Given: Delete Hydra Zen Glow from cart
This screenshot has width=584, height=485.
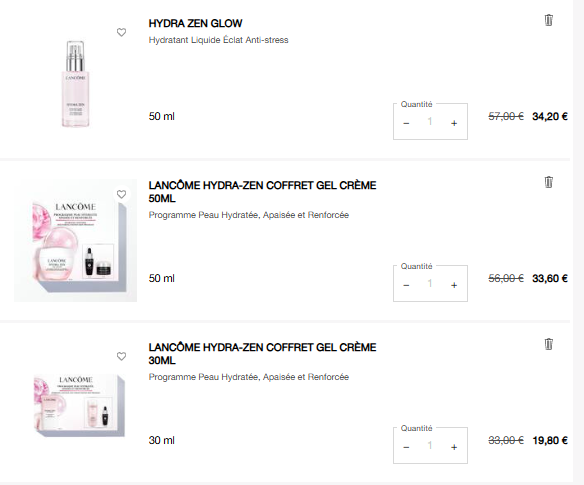Looking at the screenshot, I should point(548,20).
